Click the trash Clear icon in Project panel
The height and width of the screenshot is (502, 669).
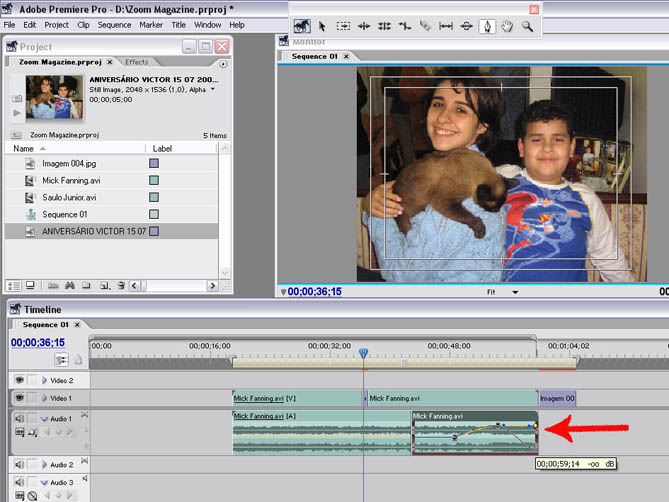121,286
